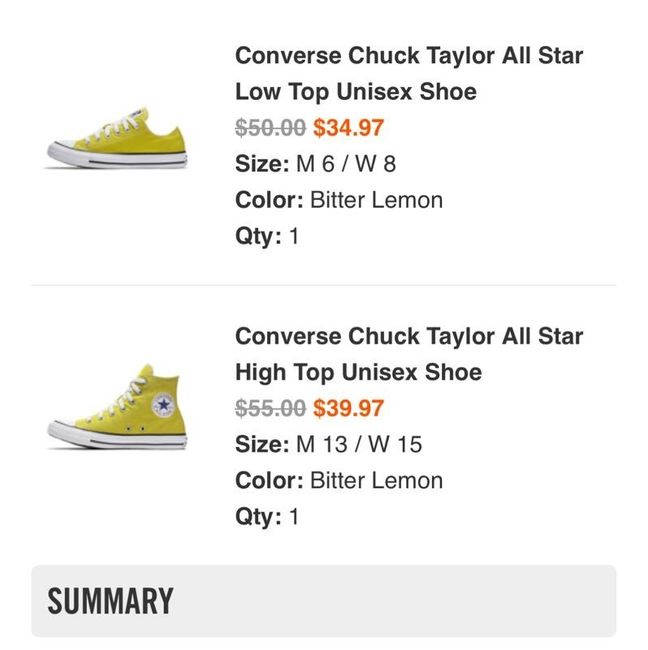The height and width of the screenshot is (650, 648).
Task: Click the crossed-out $50.00 original price
Action: click(270, 128)
